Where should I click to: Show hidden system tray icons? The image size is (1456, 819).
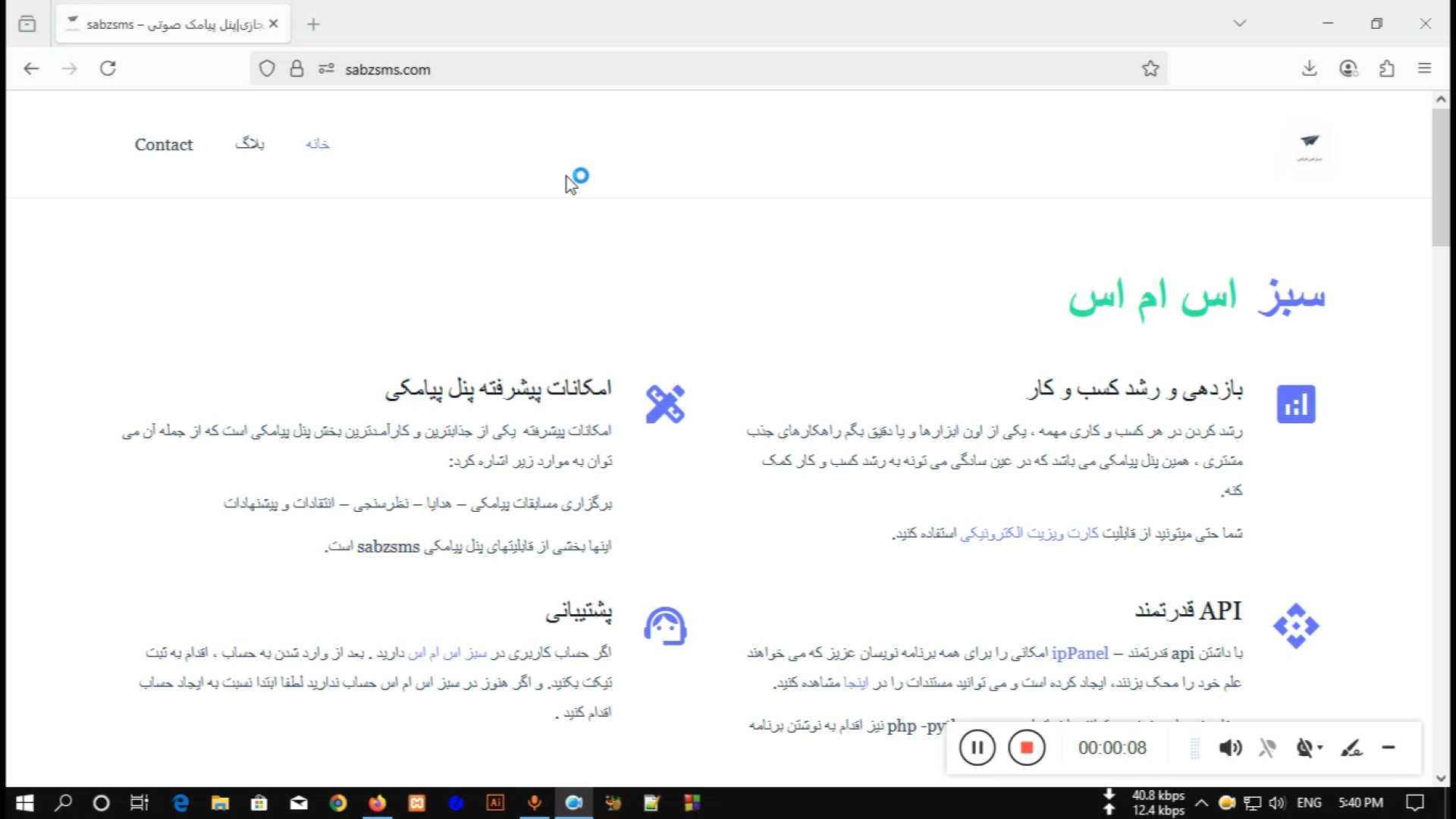[x=1201, y=802]
